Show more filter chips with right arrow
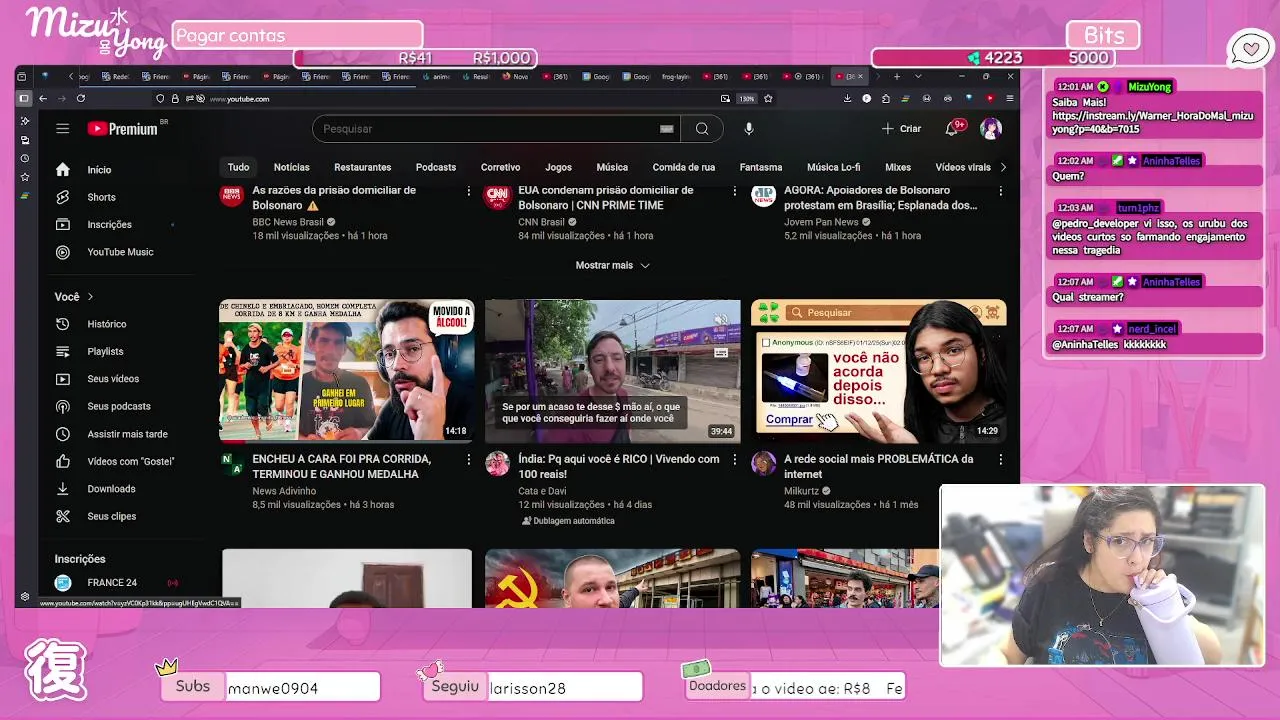Image resolution: width=1280 pixels, height=720 pixels. coord(1003,167)
